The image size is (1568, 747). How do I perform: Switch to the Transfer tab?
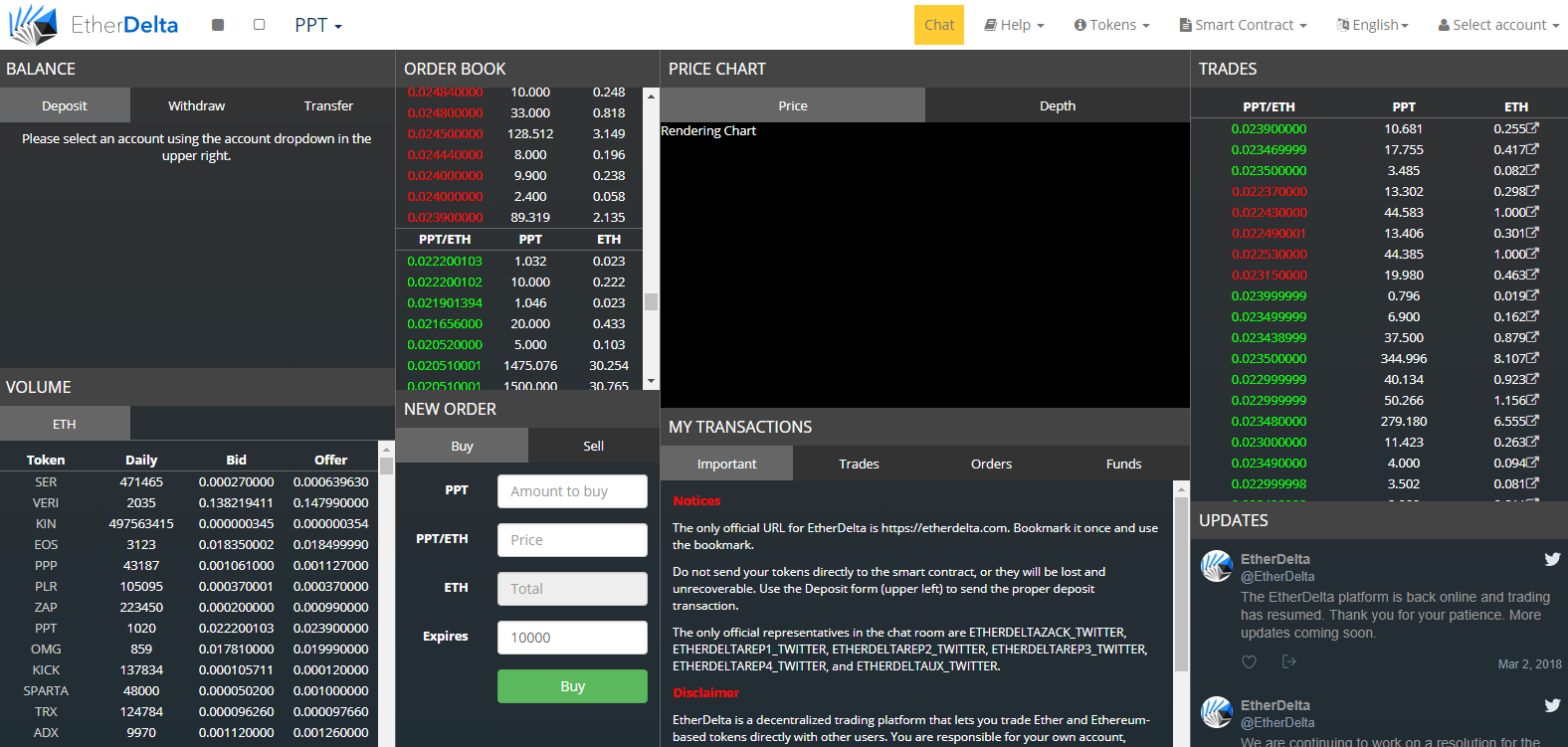[x=328, y=105]
